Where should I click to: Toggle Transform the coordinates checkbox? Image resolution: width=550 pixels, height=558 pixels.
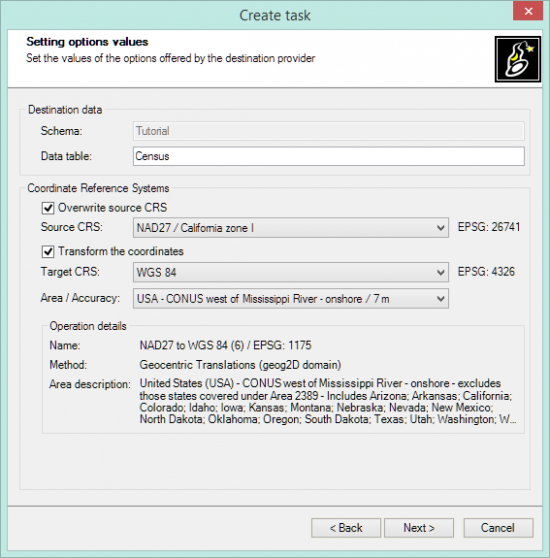(x=48, y=252)
